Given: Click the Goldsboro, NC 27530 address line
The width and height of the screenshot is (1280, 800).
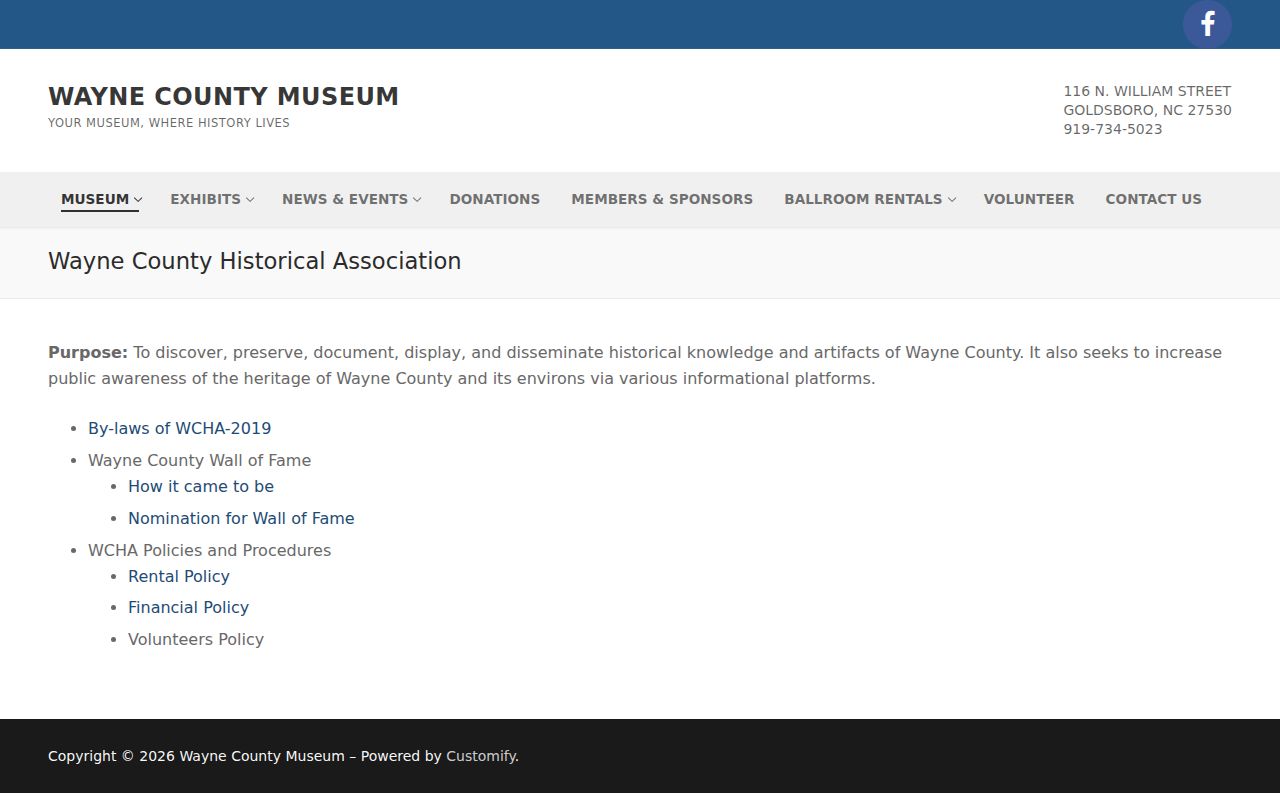Looking at the screenshot, I should [x=1147, y=110].
